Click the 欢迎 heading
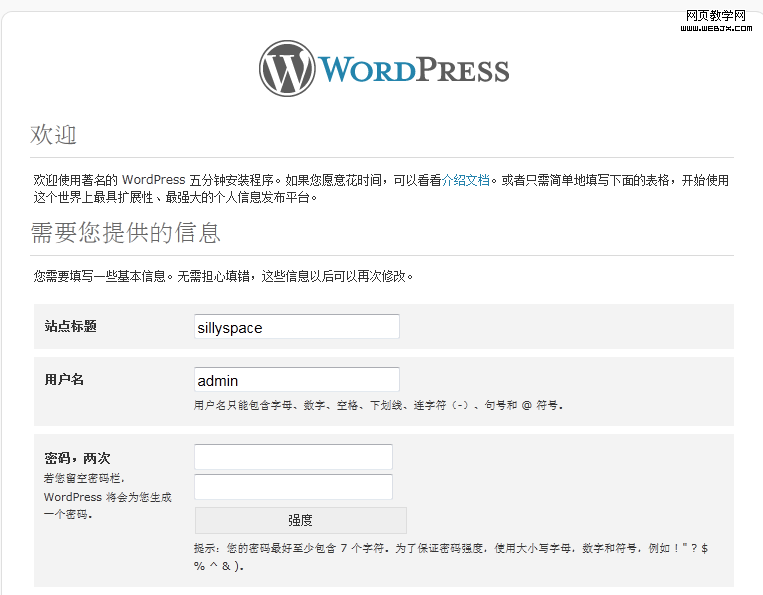 click(54, 135)
